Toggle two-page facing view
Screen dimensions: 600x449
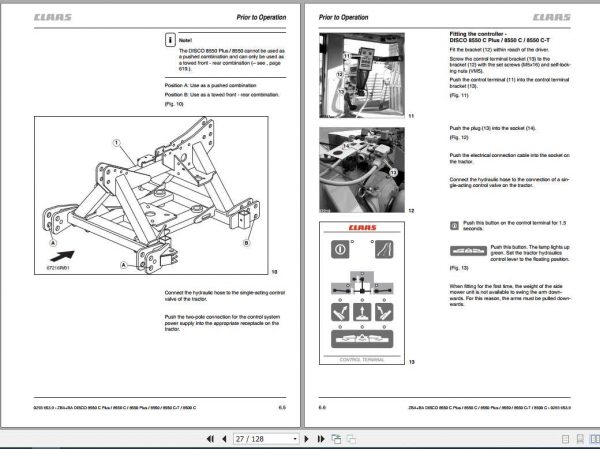point(595,439)
